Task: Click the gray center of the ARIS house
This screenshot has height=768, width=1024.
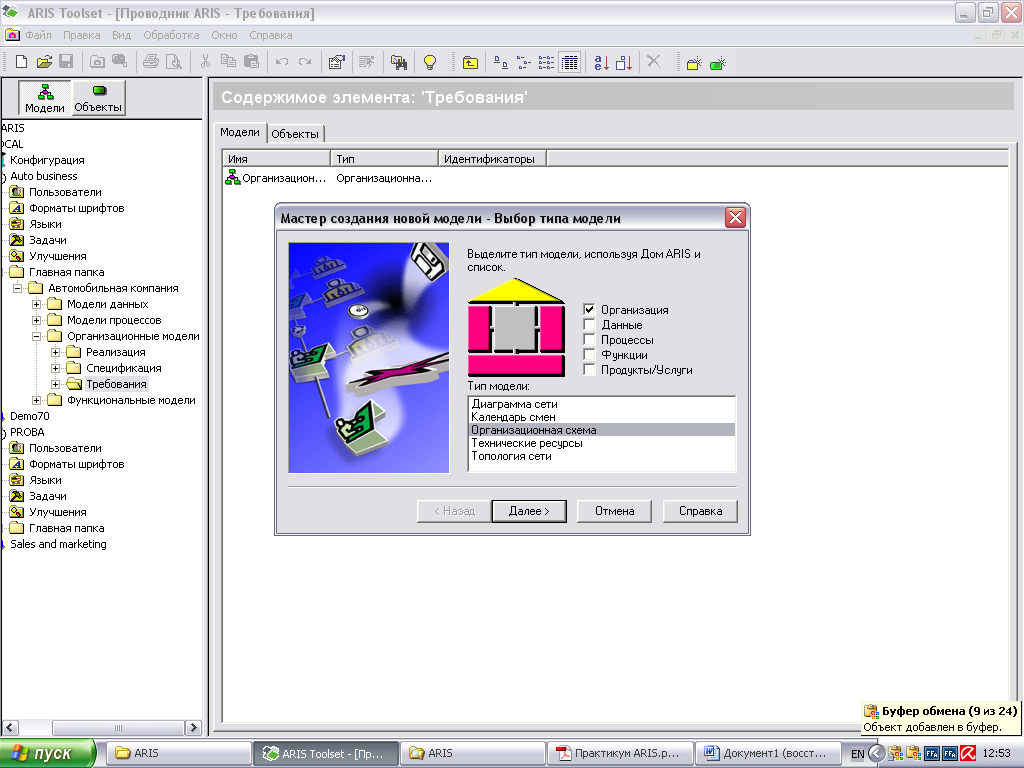Action: point(516,328)
